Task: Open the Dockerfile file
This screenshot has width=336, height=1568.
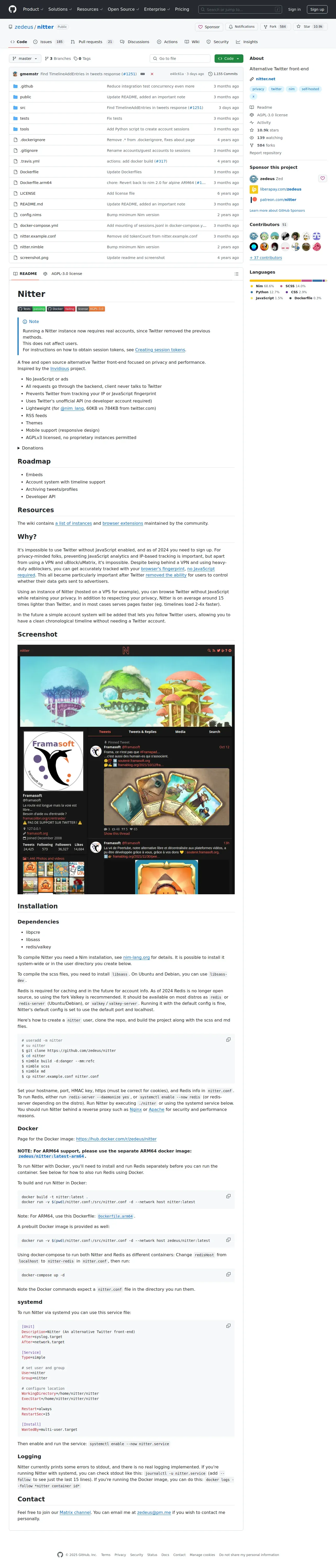Action: click(x=29, y=172)
